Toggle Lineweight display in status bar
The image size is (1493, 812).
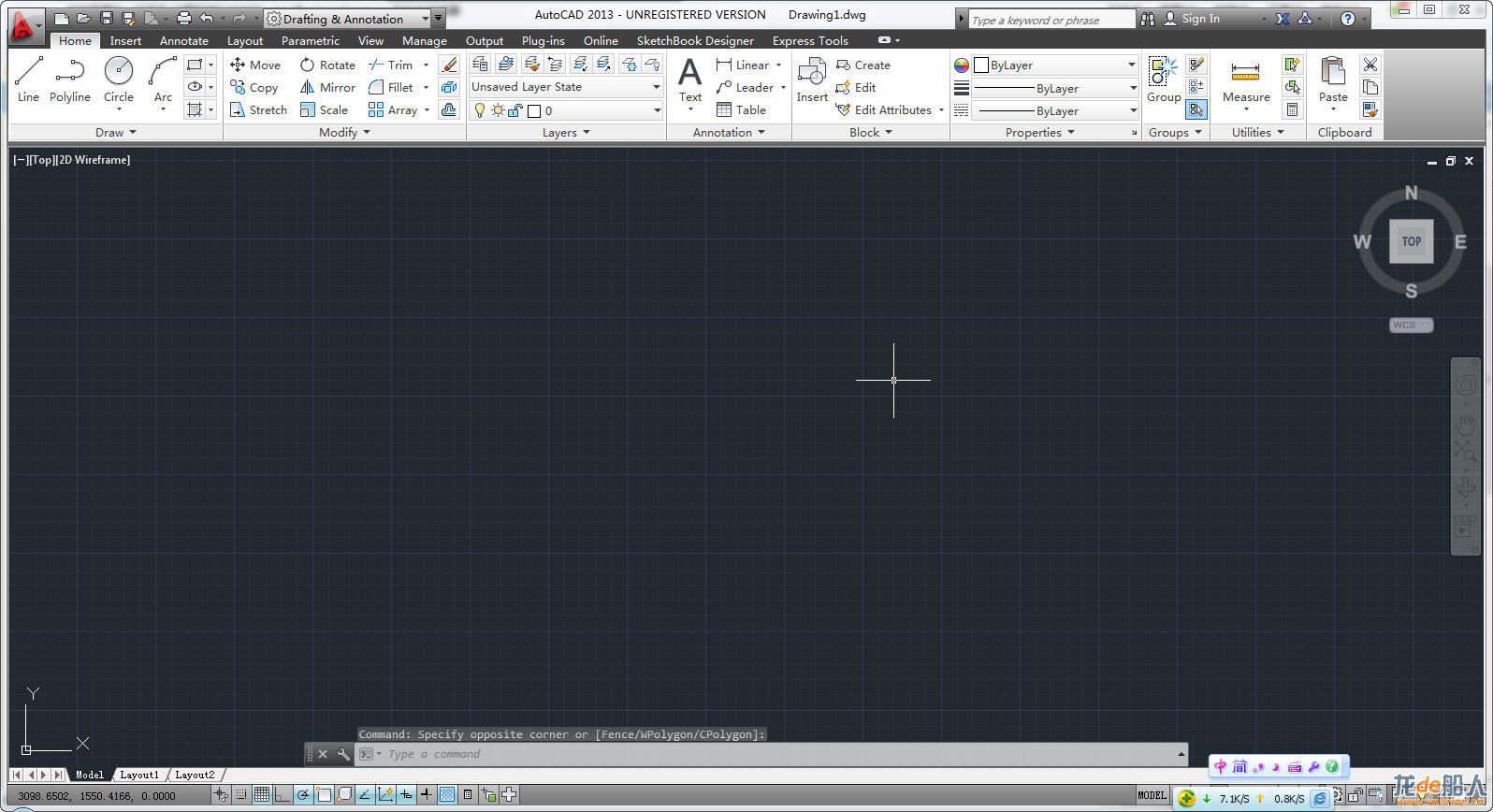427,795
